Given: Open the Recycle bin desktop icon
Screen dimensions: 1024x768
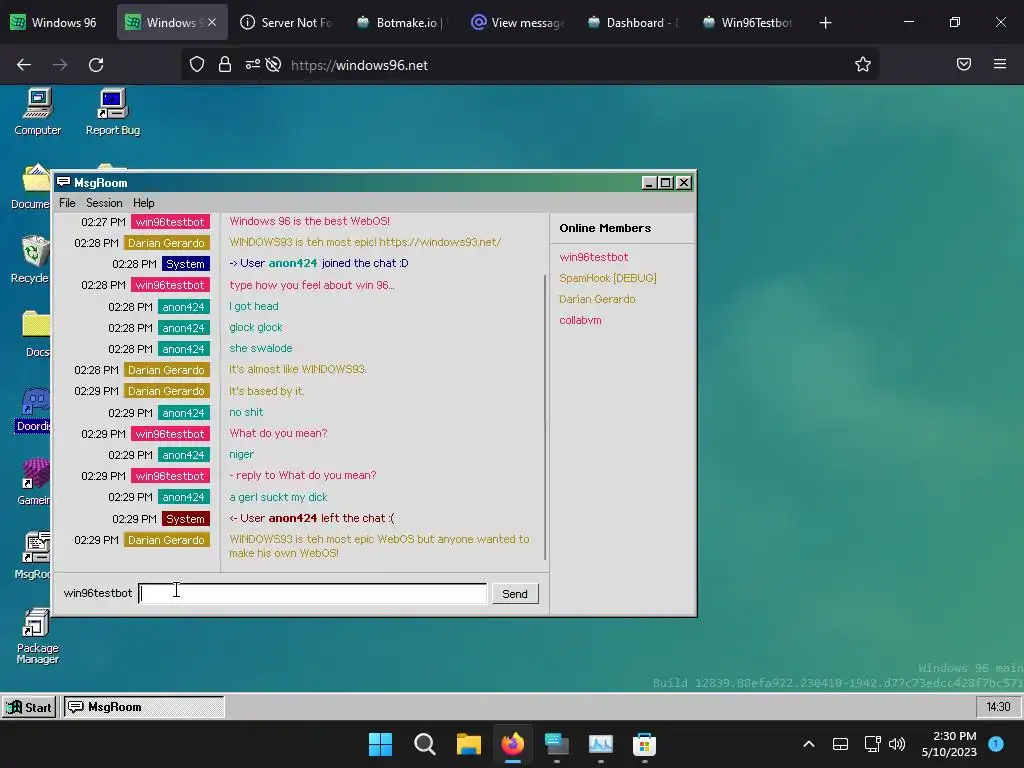Looking at the screenshot, I should click(31, 259).
